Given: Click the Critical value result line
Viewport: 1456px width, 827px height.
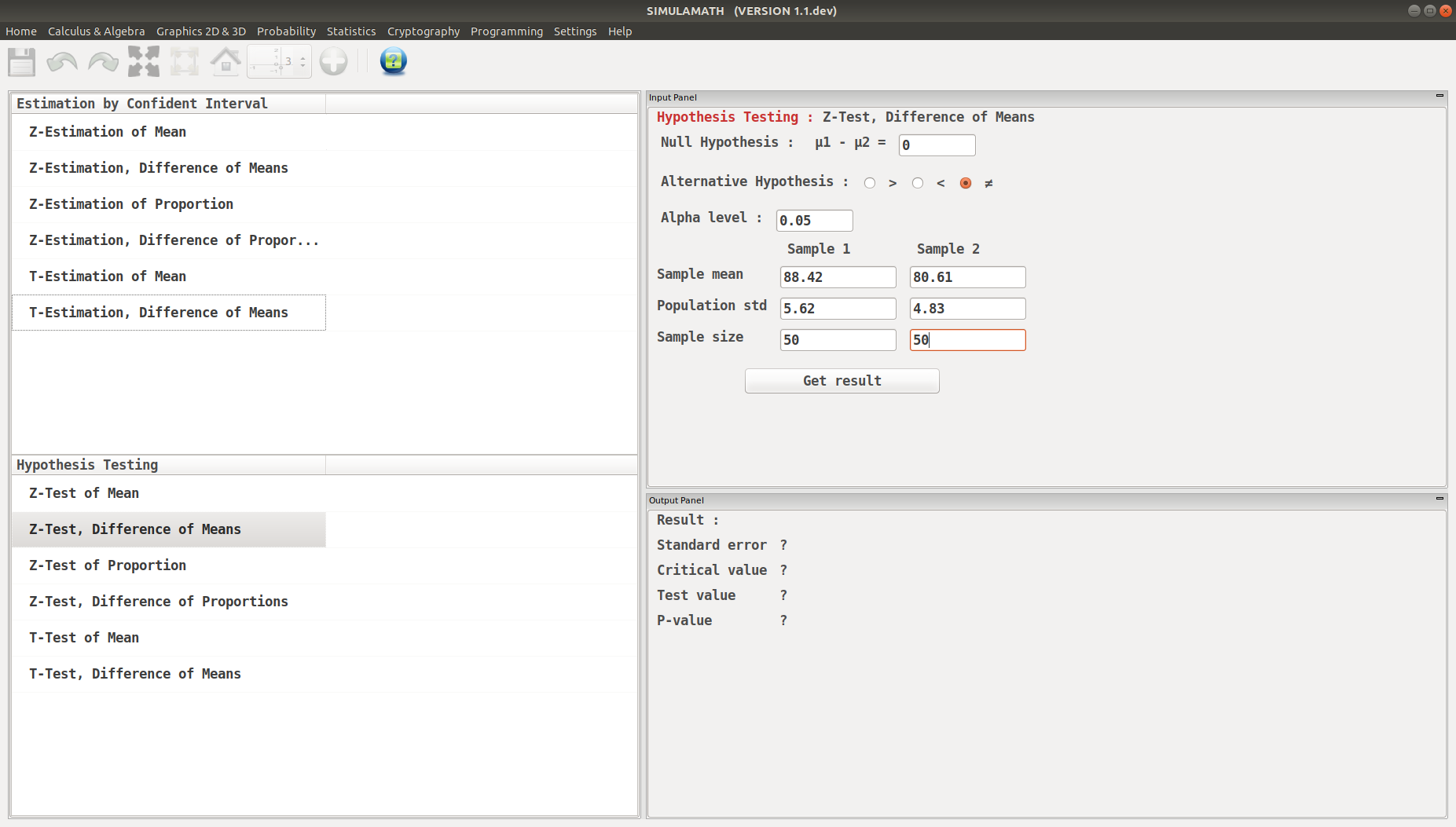Looking at the screenshot, I should point(722,570).
